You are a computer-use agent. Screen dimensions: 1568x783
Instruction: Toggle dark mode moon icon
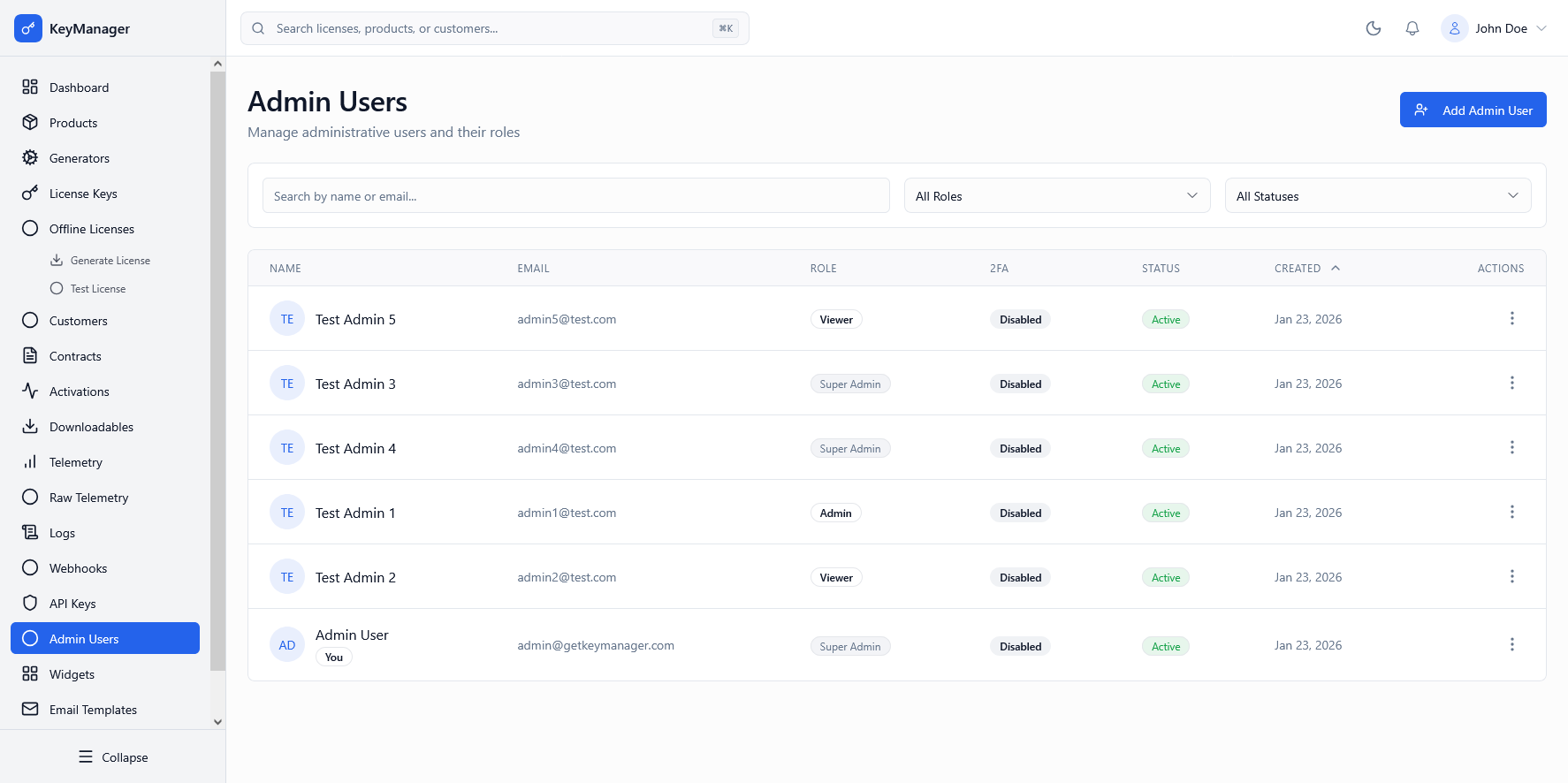(1374, 28)
